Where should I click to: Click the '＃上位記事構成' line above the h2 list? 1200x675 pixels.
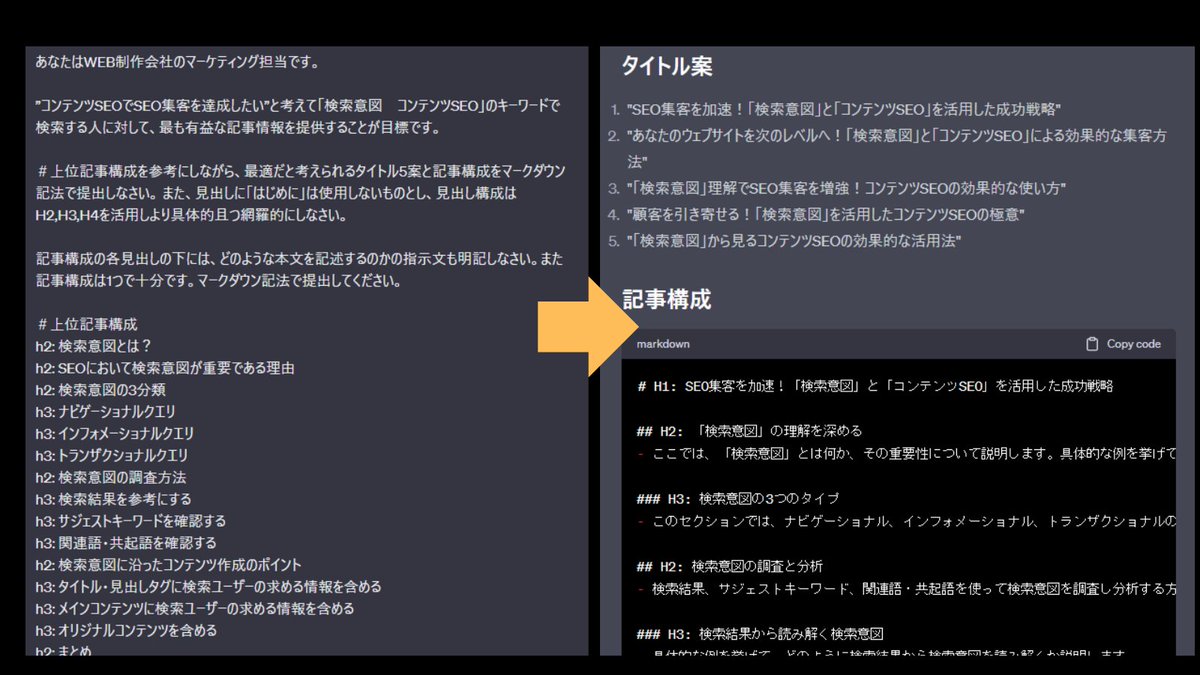tap(87, 323)
